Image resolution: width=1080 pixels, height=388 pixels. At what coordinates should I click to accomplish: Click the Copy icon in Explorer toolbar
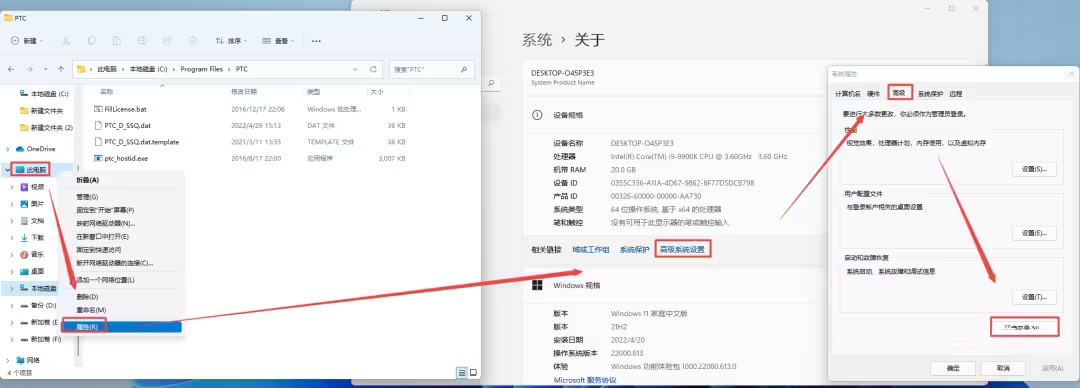(x=92, y=41)
